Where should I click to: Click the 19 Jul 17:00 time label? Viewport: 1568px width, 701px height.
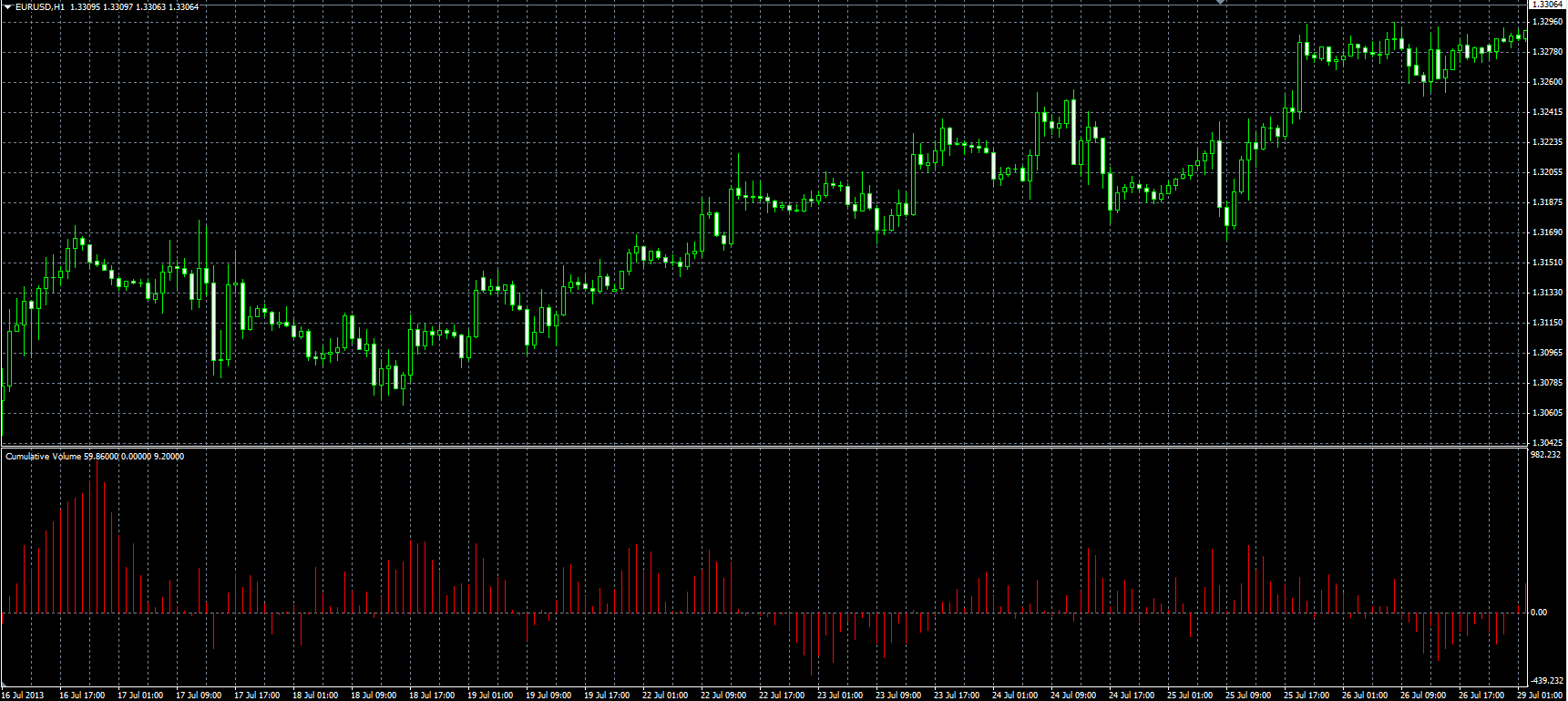click(606, 696)
